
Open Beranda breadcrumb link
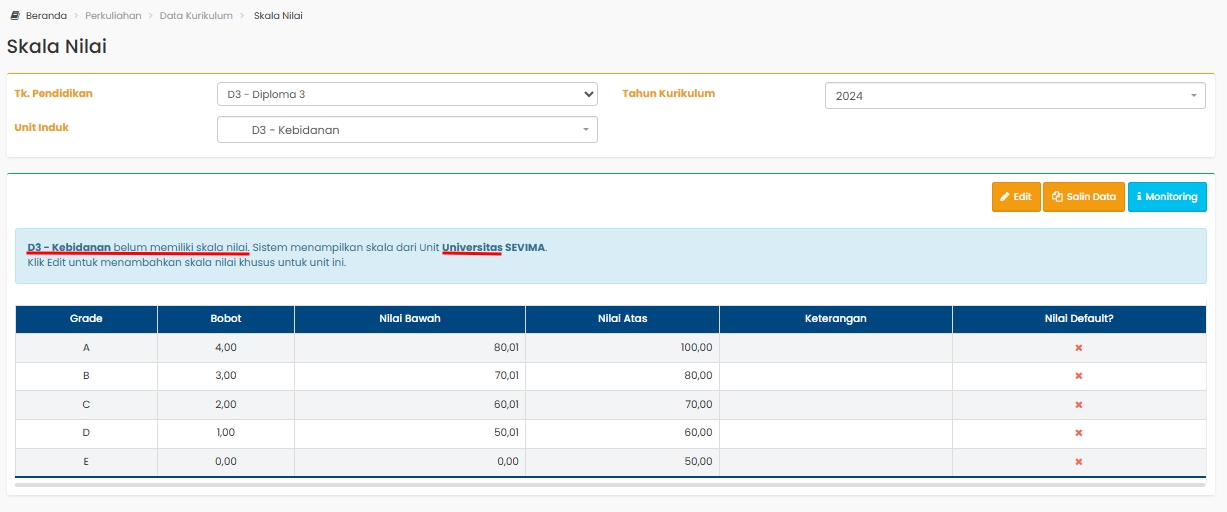click(x=47, y=16)
